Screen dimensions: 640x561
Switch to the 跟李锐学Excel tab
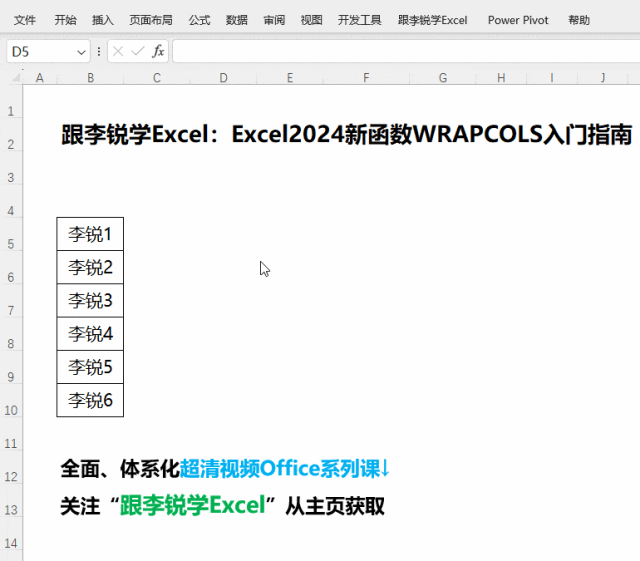[x=432, y=20]
